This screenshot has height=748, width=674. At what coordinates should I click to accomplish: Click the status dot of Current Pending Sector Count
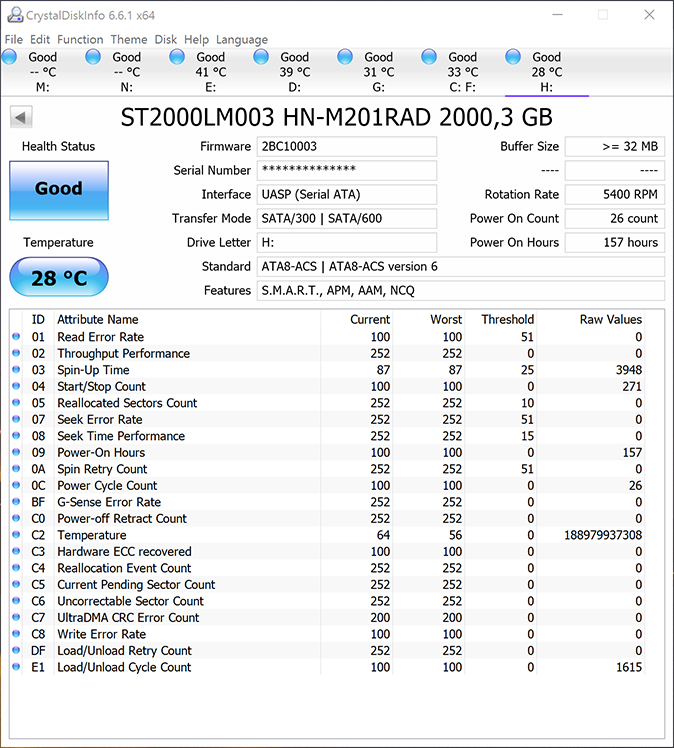point(16,584)
